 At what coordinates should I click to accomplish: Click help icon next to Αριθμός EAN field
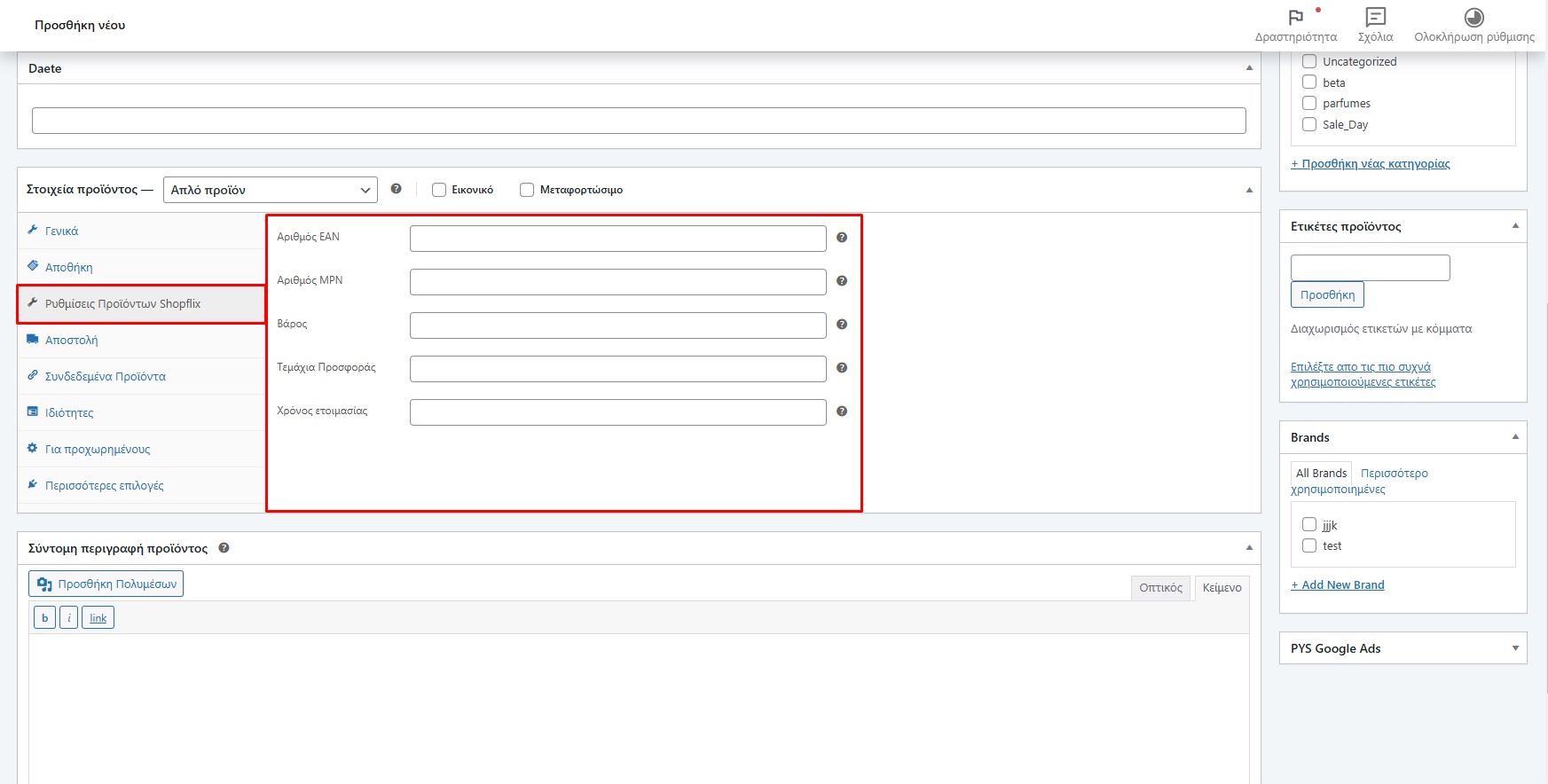842,238
